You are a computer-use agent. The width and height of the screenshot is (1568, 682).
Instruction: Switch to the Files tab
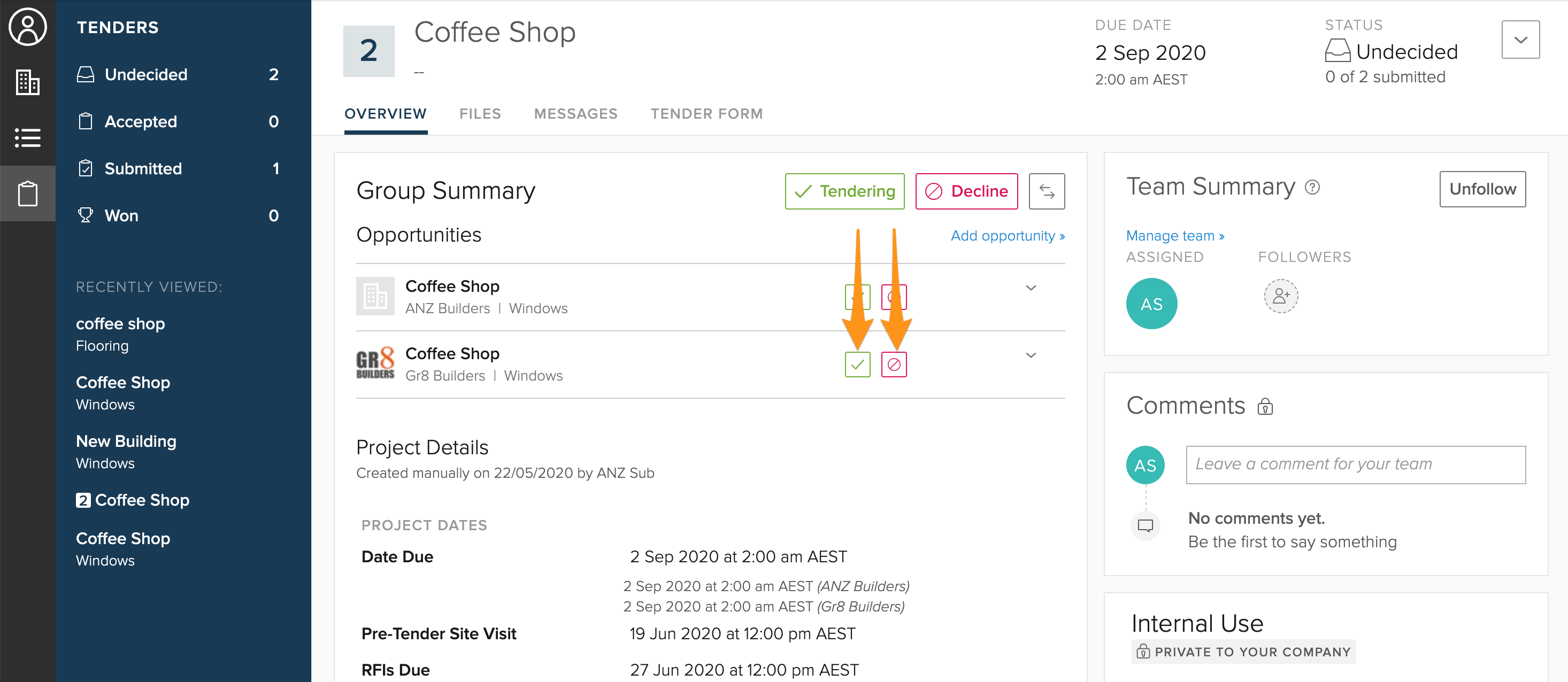tap(480, 114)
